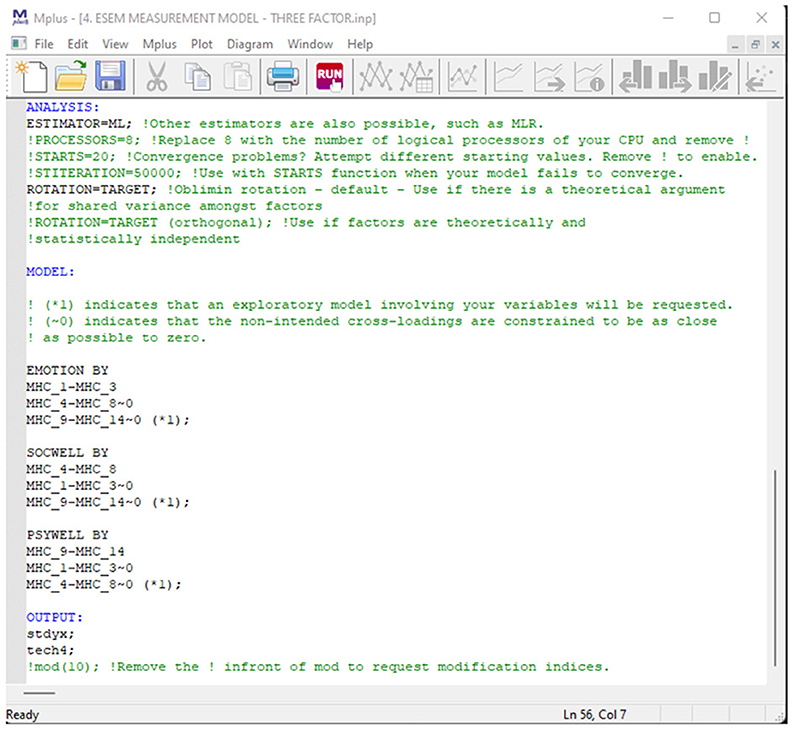Click the bar chart with pencil icon
The height and width of the screenshot is (730, 794).
point(714,76)
